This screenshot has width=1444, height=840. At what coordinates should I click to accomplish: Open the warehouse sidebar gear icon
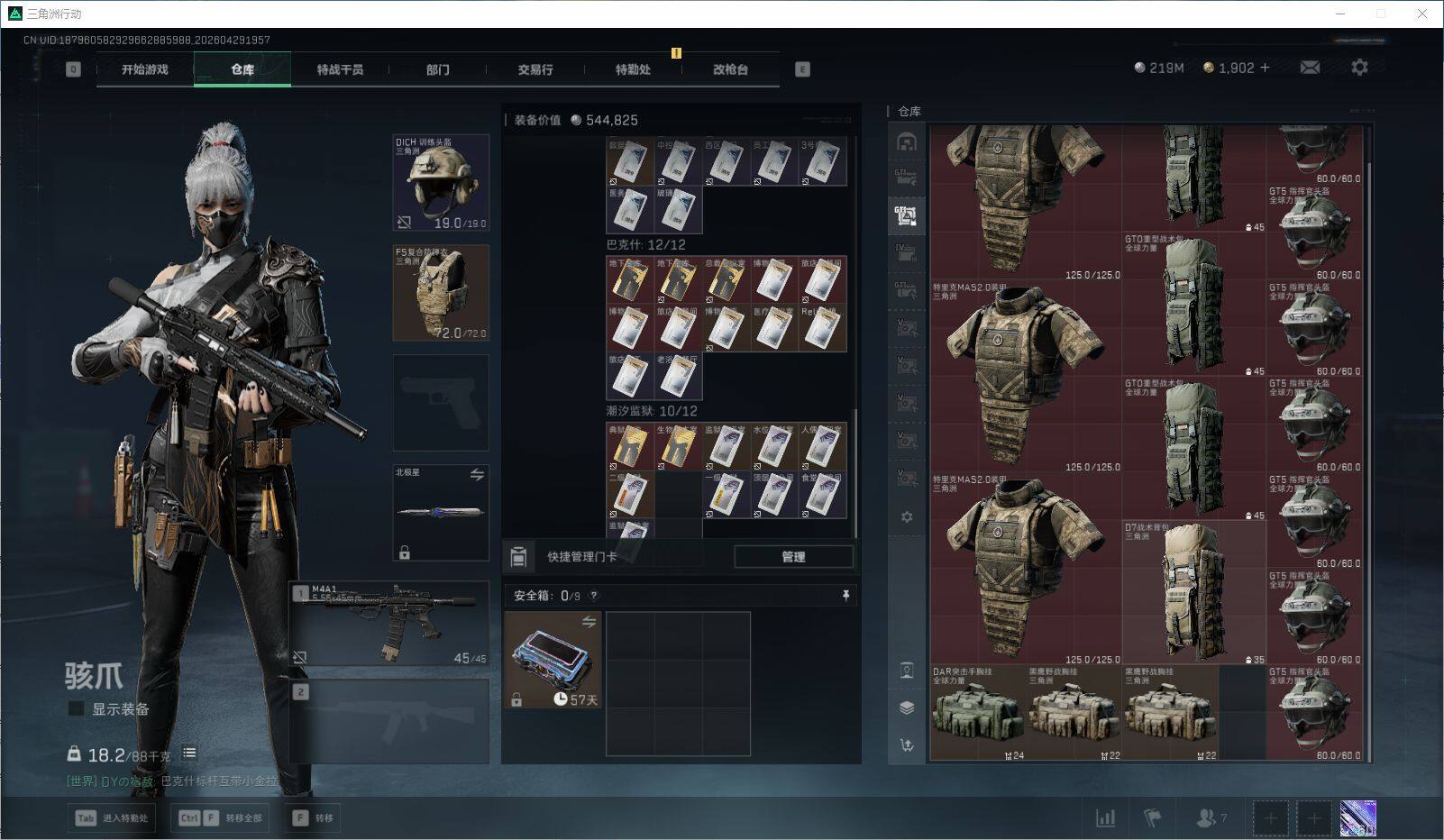[907, 516]
